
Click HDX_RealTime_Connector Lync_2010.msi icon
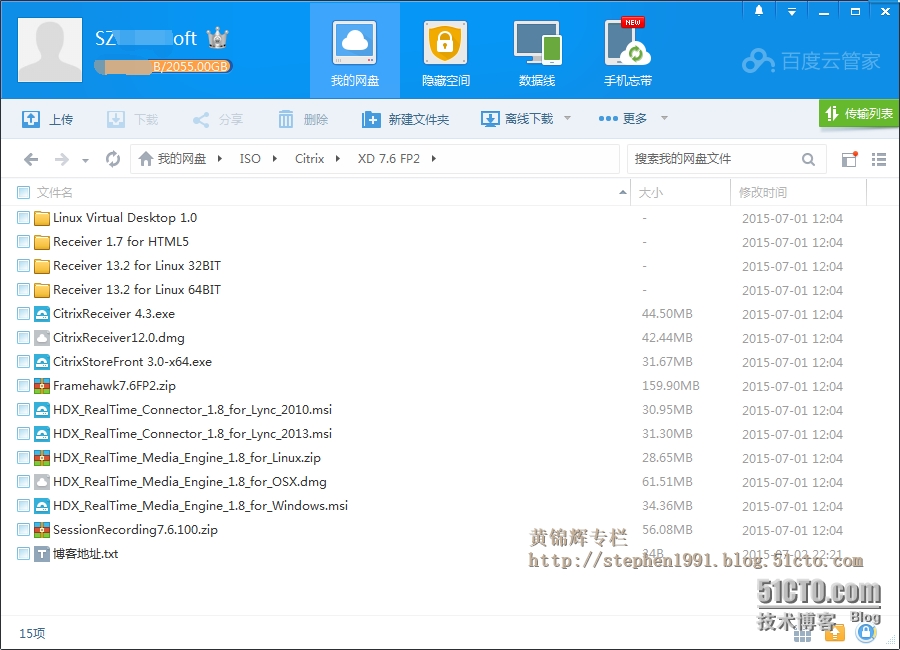(41, 410)
